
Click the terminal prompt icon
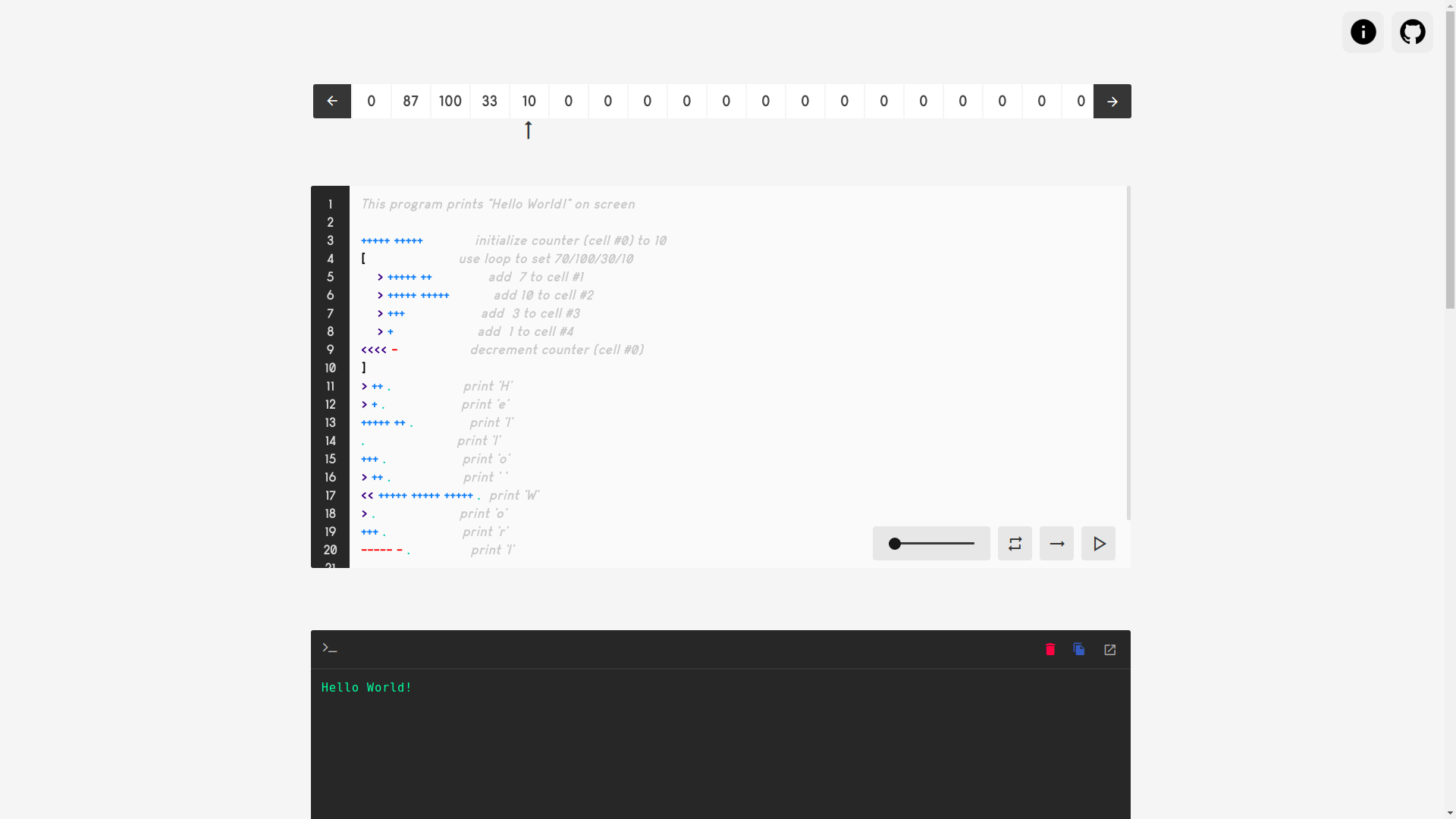329,648
